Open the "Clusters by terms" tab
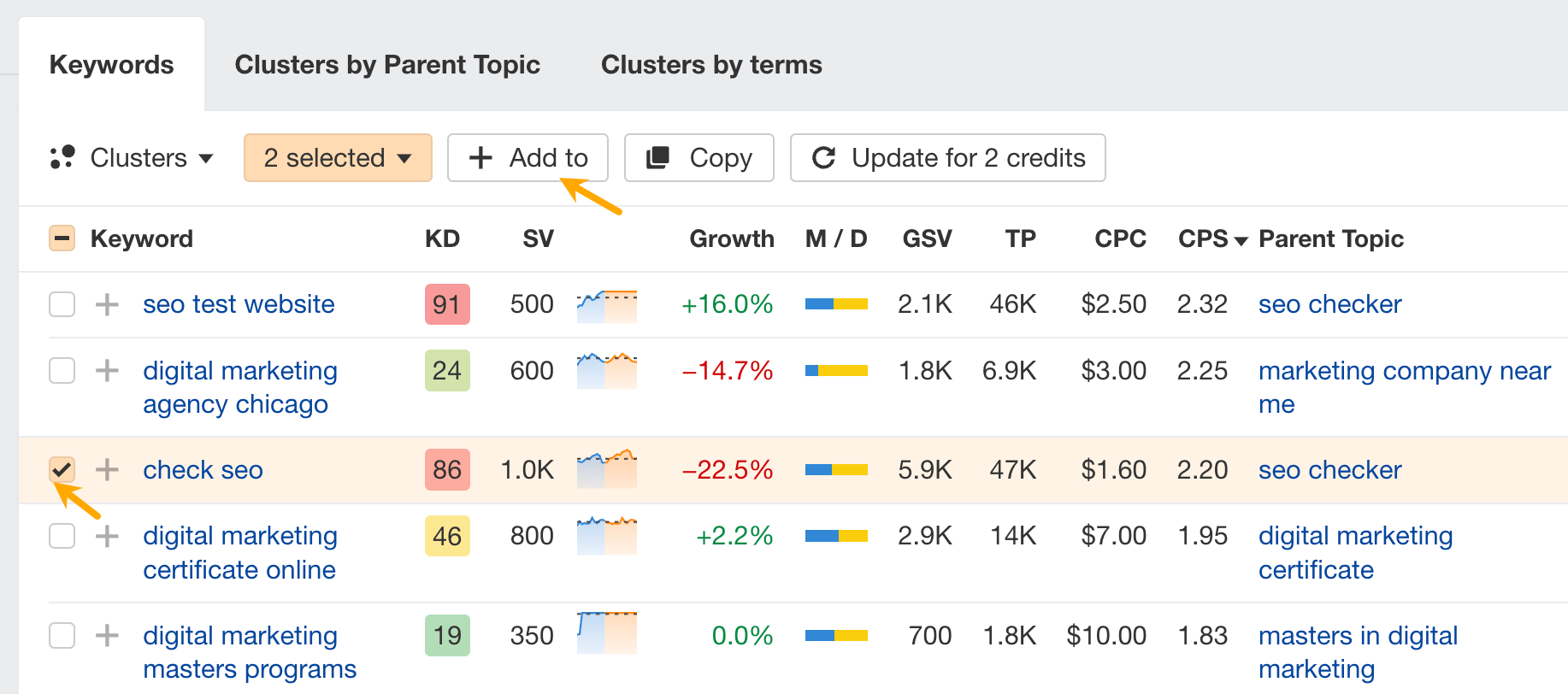Screen dimensions: 1568x694 click(711, 64)
